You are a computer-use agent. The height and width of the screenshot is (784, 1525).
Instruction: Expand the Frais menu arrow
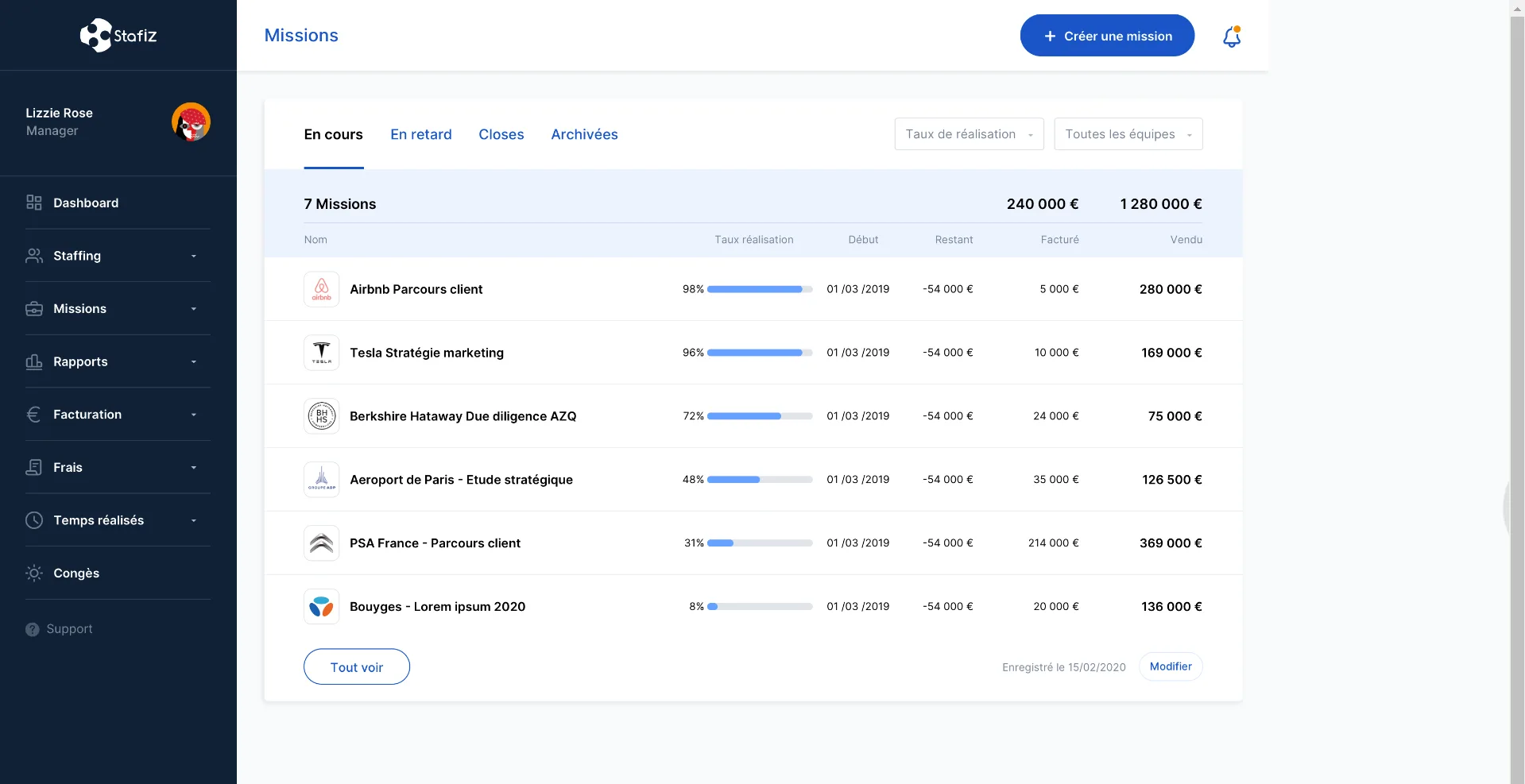click(x=194, y=468)
